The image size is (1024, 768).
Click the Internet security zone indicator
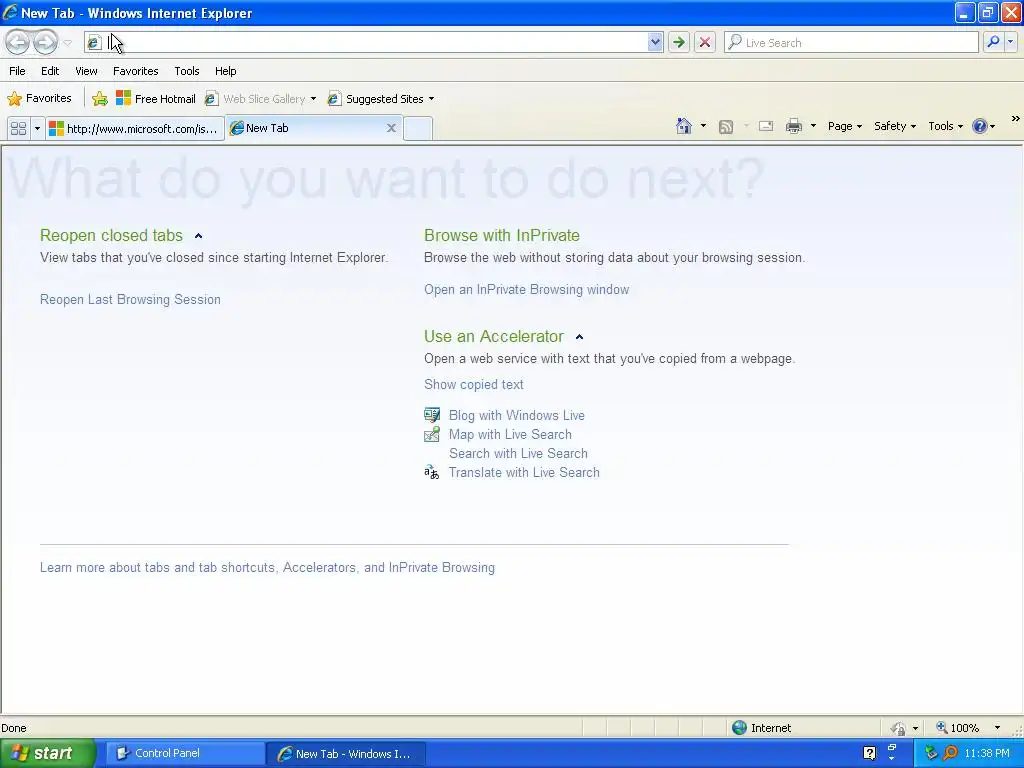[x=761, y=728]
